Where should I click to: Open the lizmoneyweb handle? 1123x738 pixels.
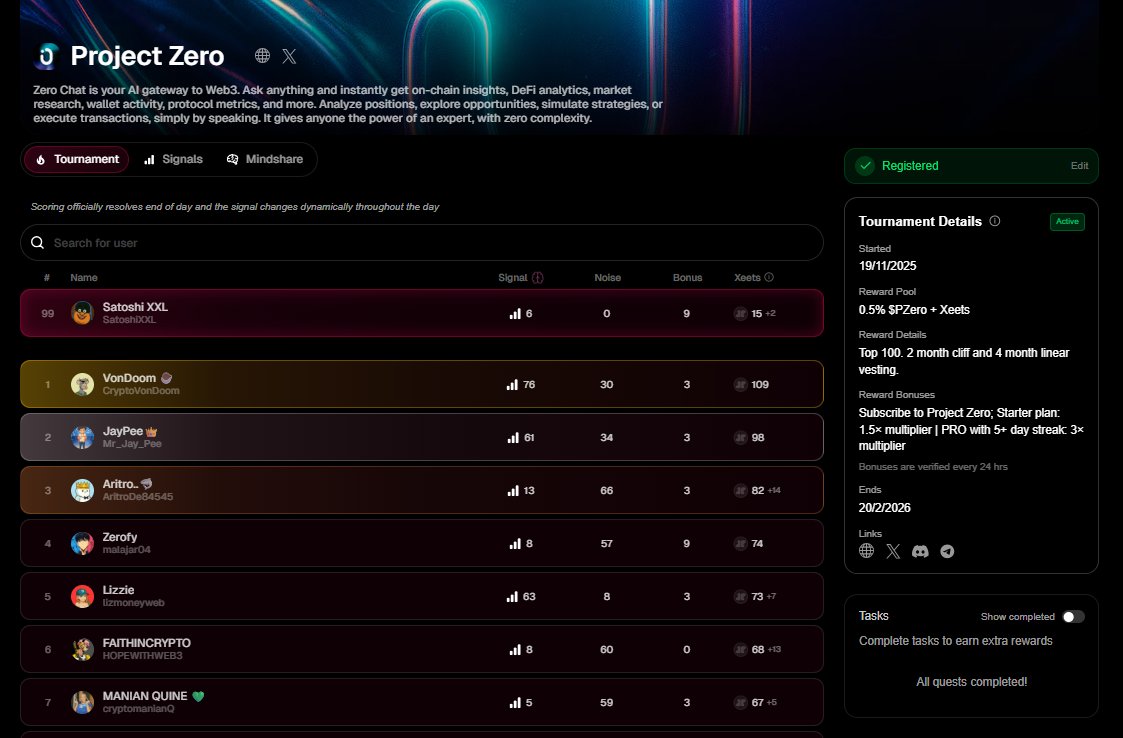[133, 603]
